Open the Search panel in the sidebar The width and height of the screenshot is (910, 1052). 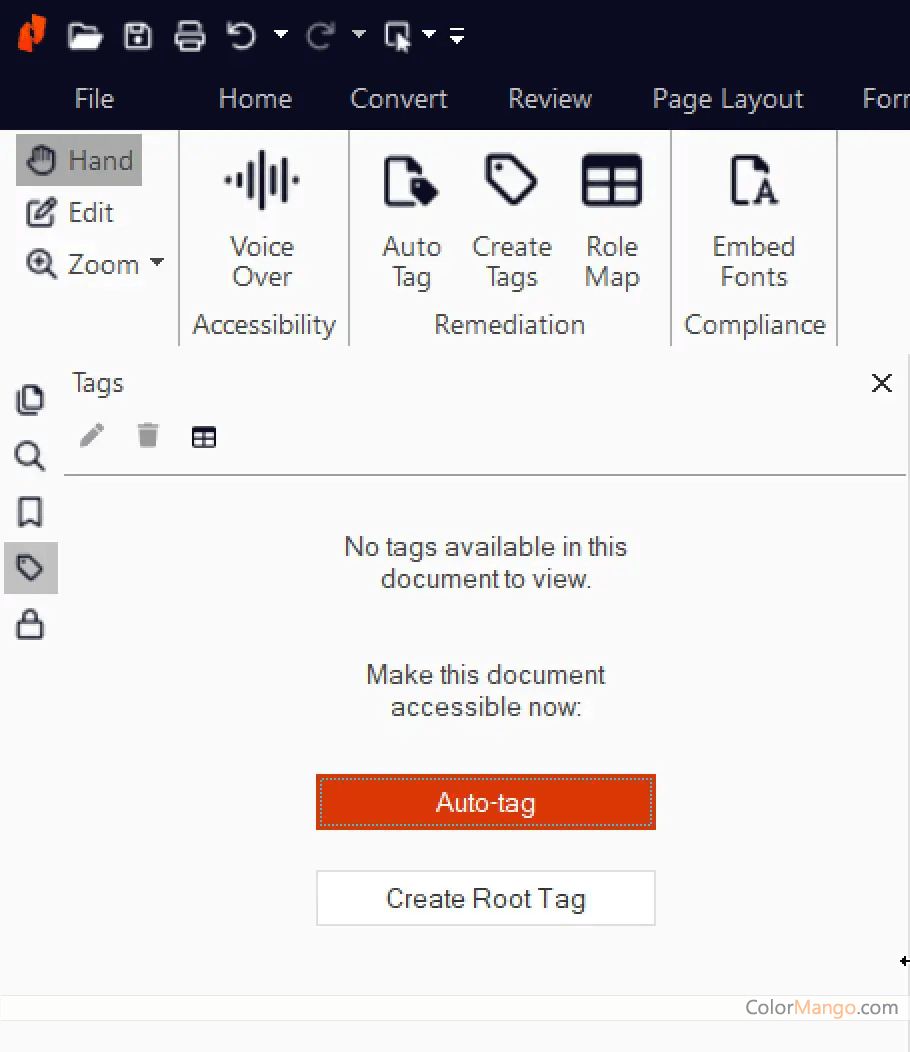click(30, 456)
